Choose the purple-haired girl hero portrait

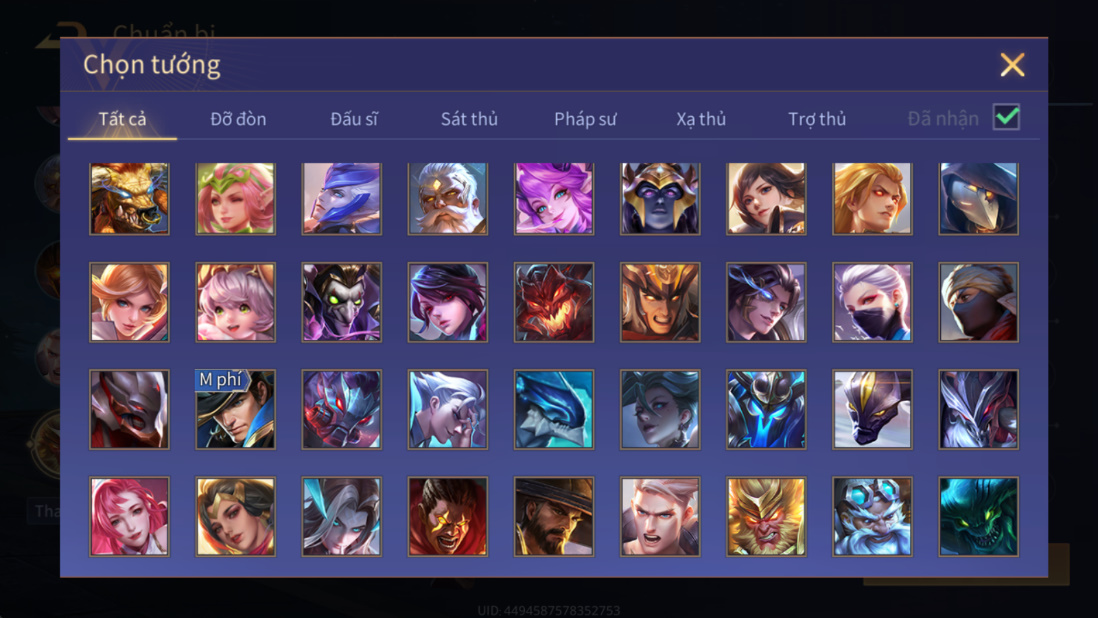(x=554, y=199)
